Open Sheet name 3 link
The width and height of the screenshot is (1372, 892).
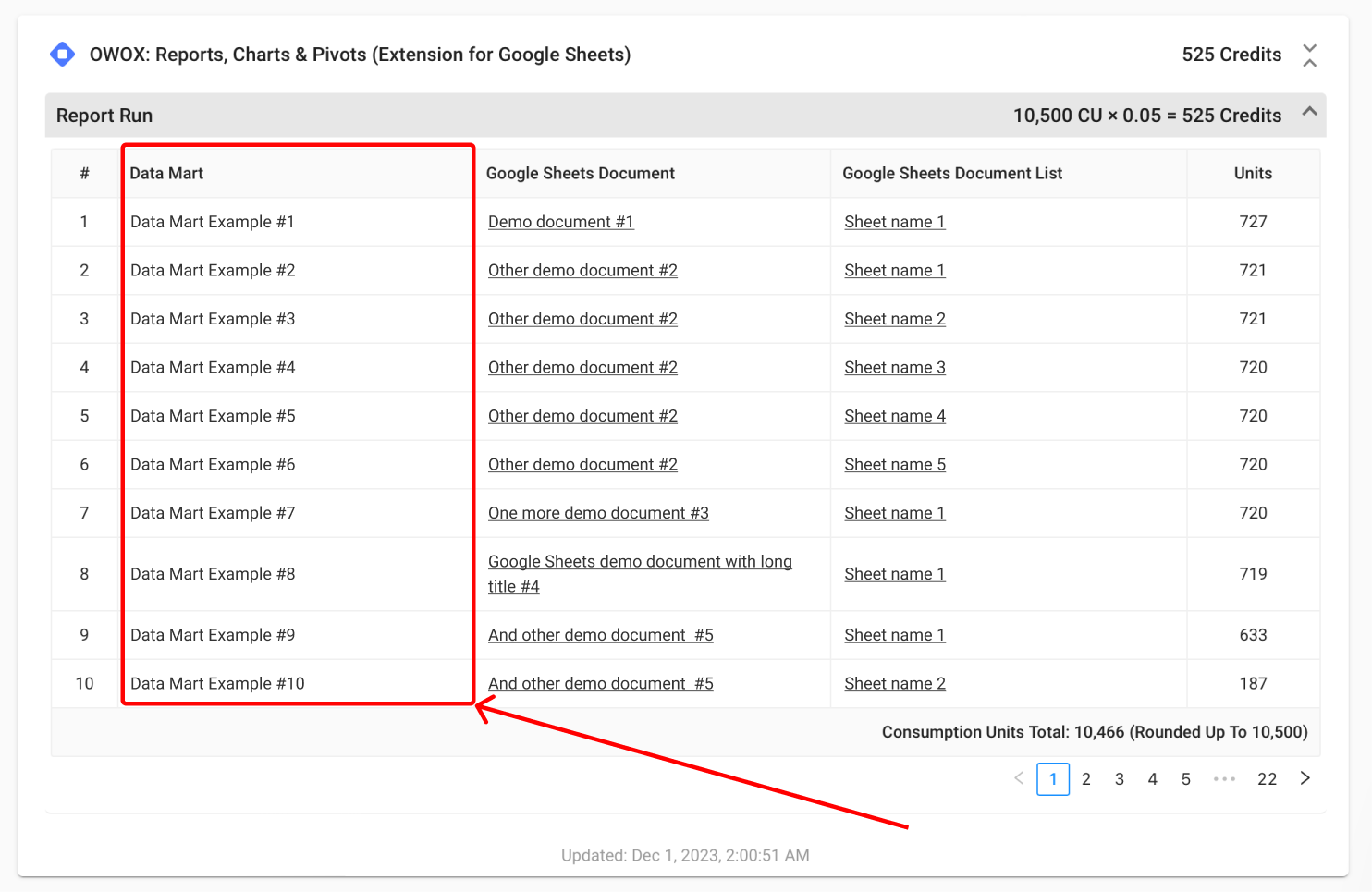[x=895, y=367]
